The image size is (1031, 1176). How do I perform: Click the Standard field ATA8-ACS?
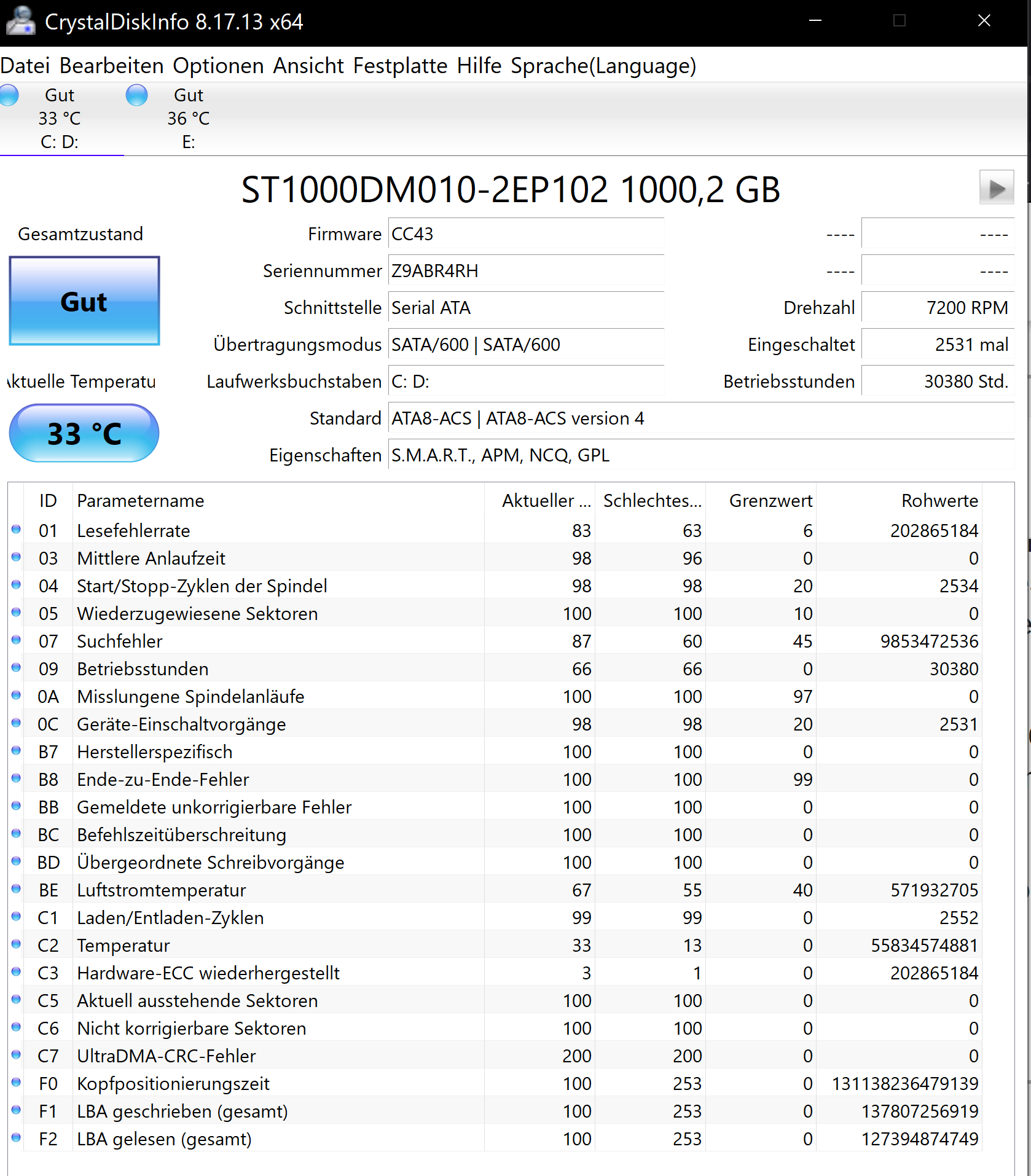(701, 418)
